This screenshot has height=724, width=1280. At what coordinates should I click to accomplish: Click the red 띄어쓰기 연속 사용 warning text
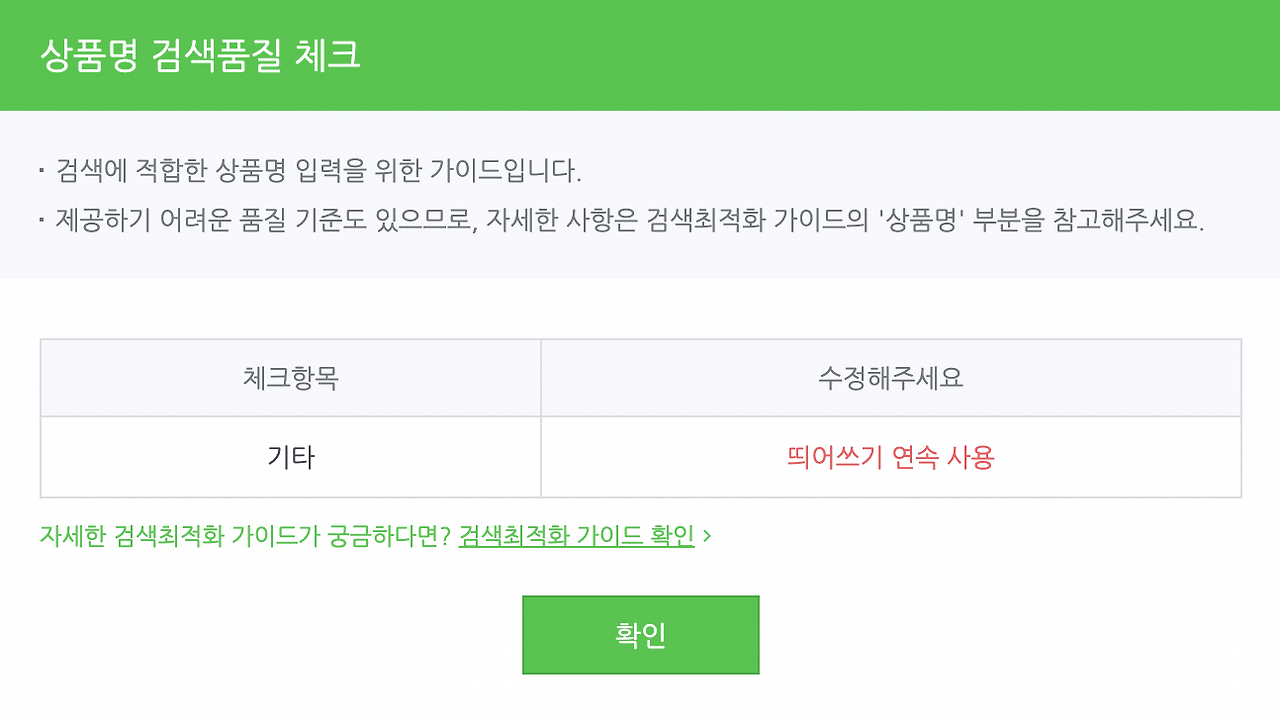click(x=891, y=457)
